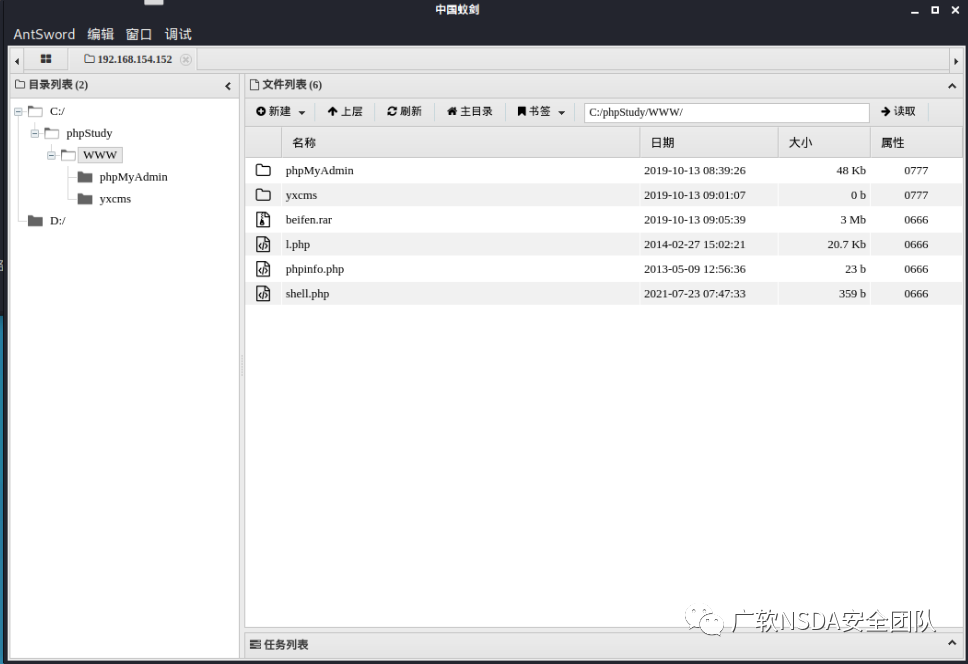Image resolution: width=968 pixels, height=664 pixels.
Task: Click the D:/ folder icon in tree
Action: point(35,221)
